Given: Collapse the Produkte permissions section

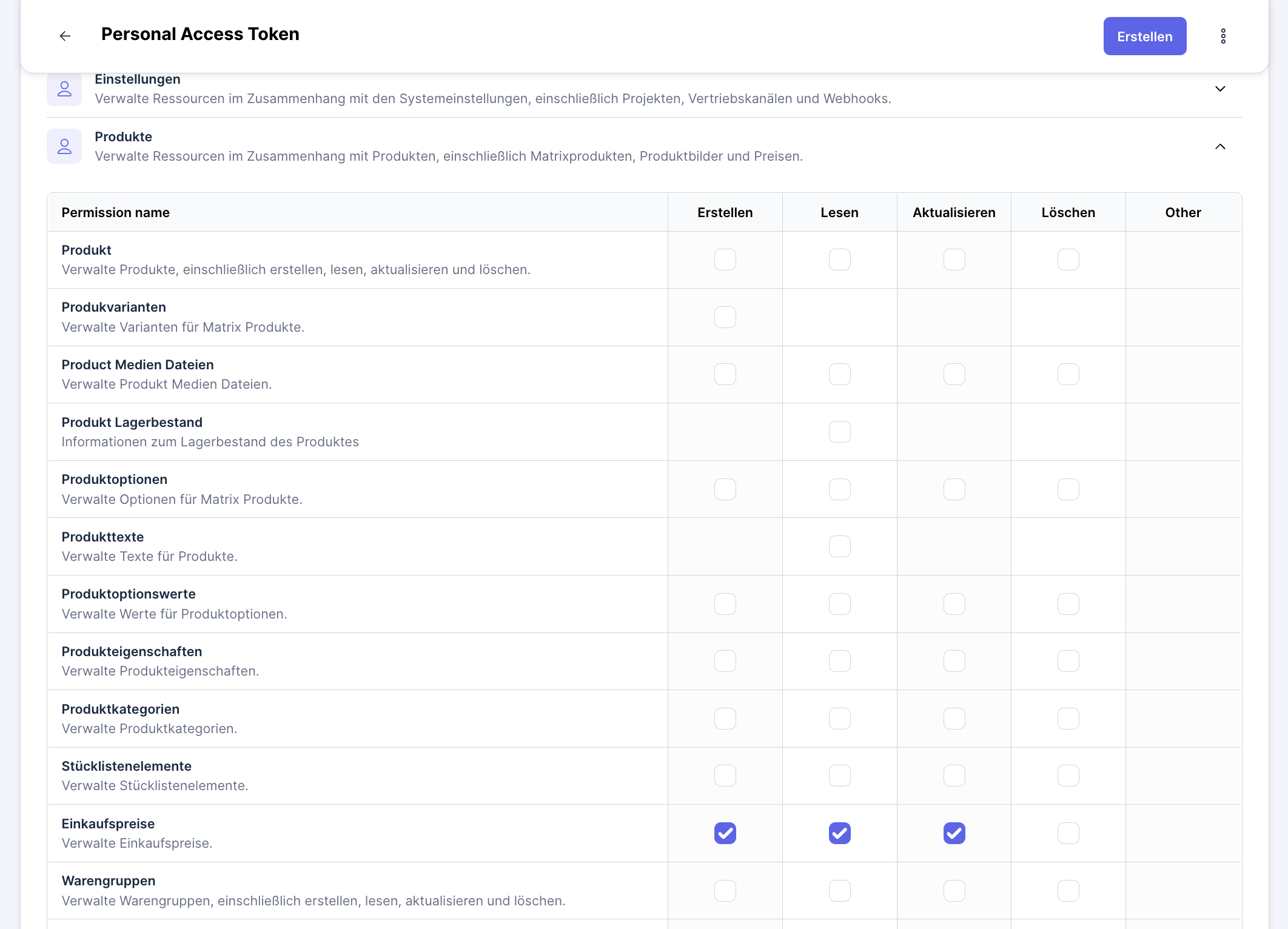Looking at the screenshot, I should tap(1219, 147).
